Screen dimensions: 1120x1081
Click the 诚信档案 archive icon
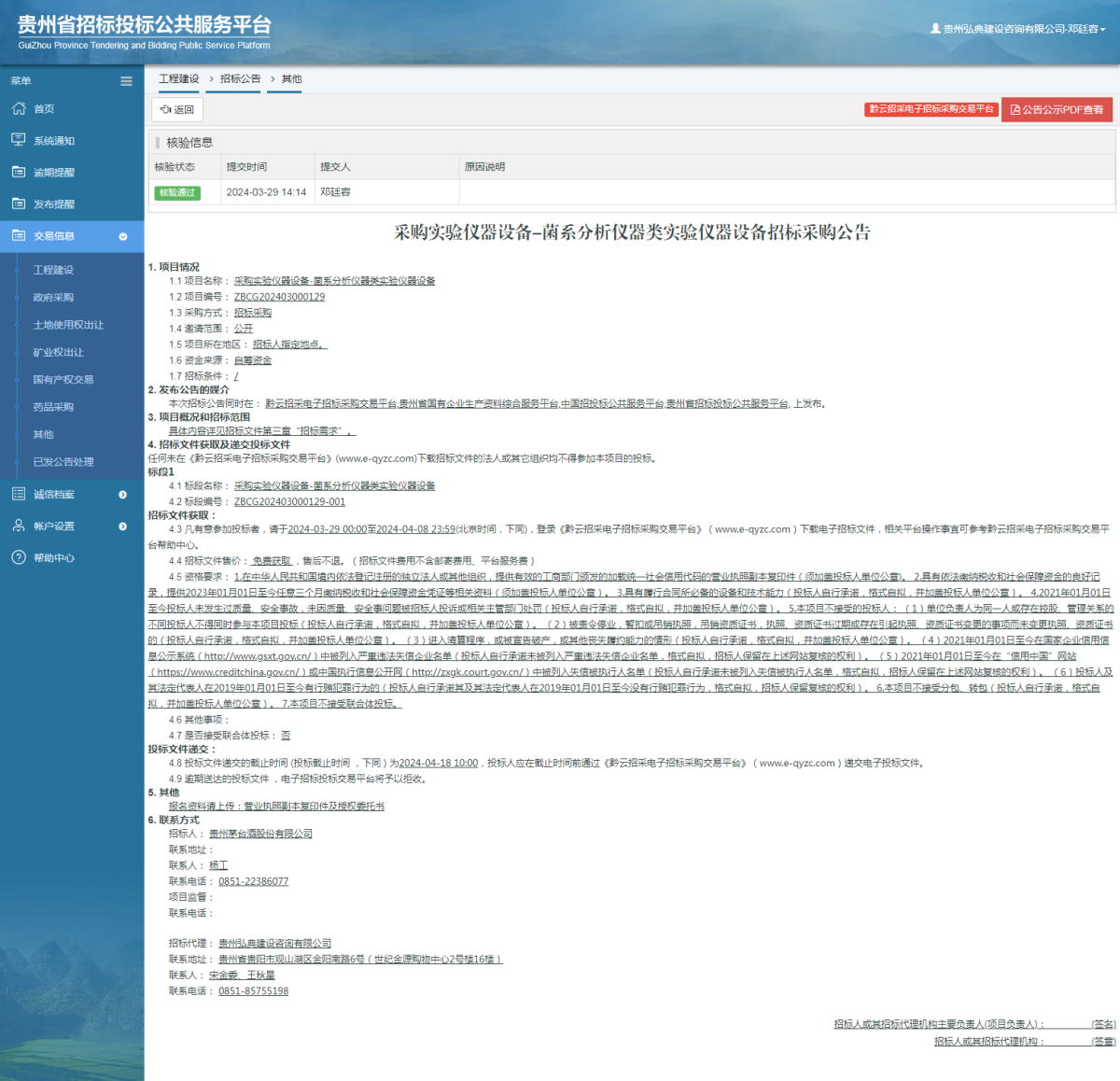coord(19,494)
